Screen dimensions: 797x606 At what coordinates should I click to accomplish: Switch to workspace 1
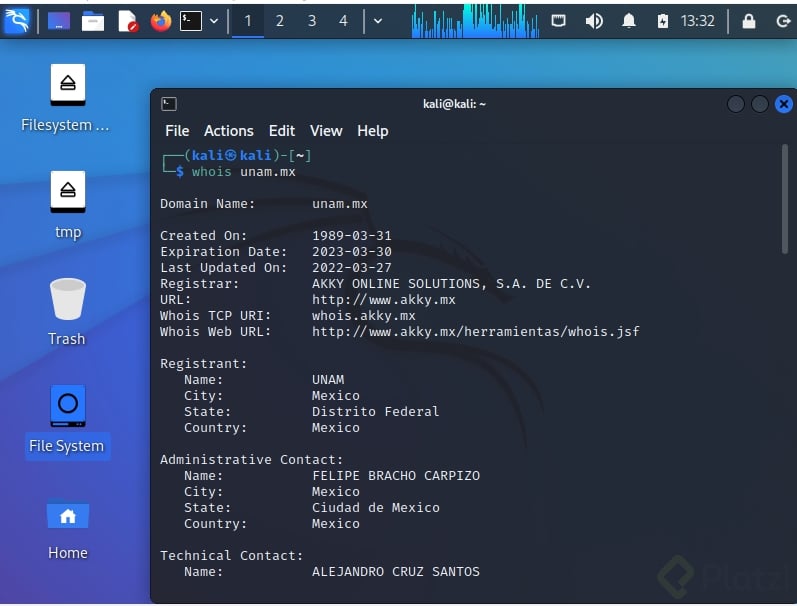click(x=248, y=21)
